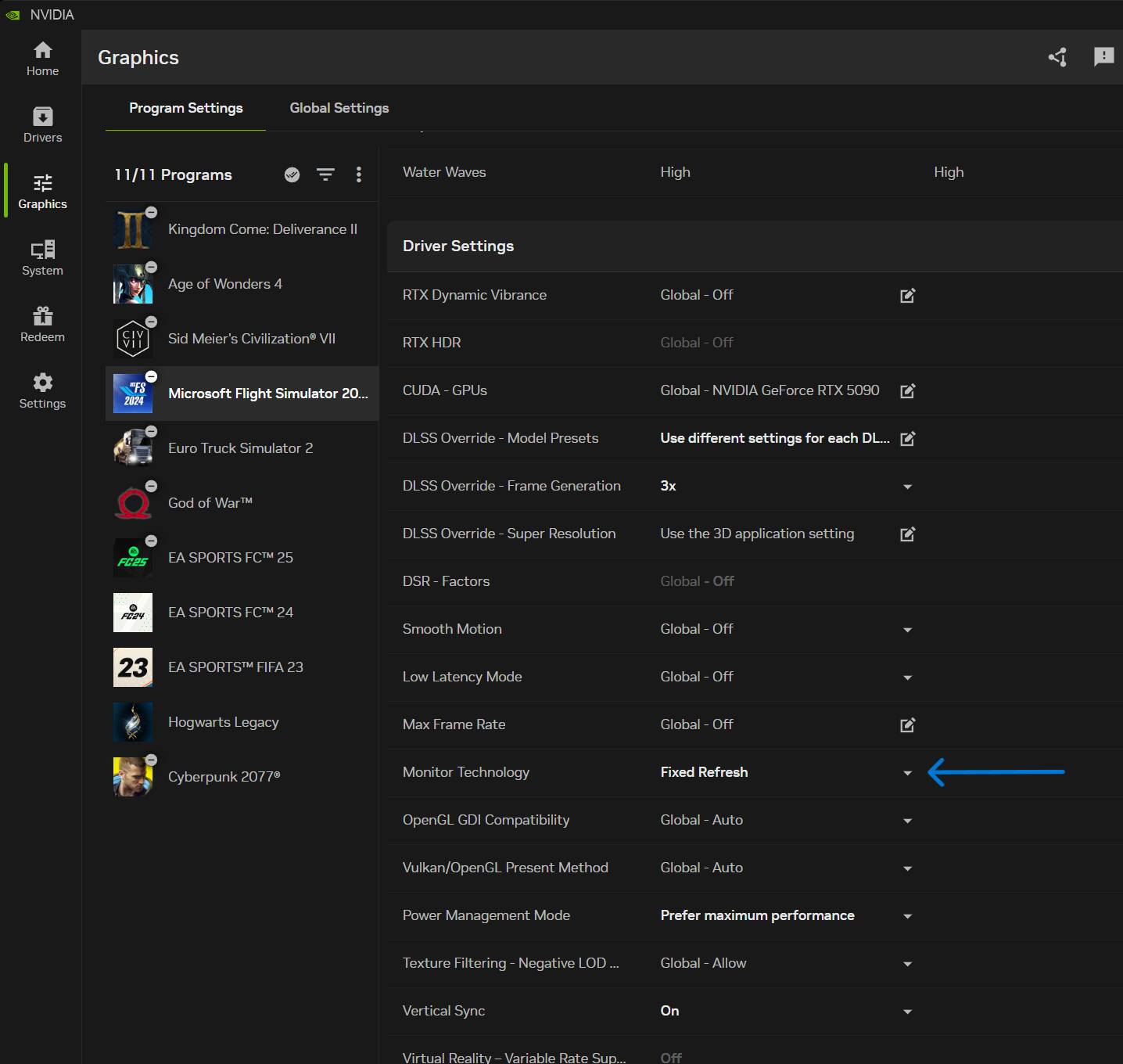Select the System panel icon
The height and width of the screenshot is (1064, 1123).
42,258
